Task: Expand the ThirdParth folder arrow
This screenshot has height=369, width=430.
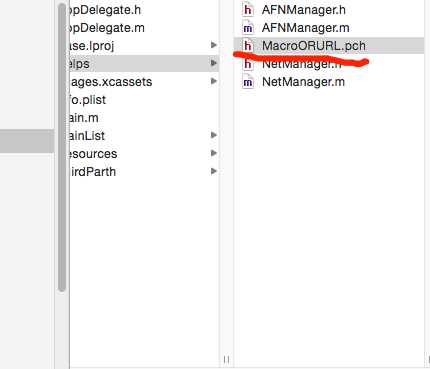Action: coord(214,171)
